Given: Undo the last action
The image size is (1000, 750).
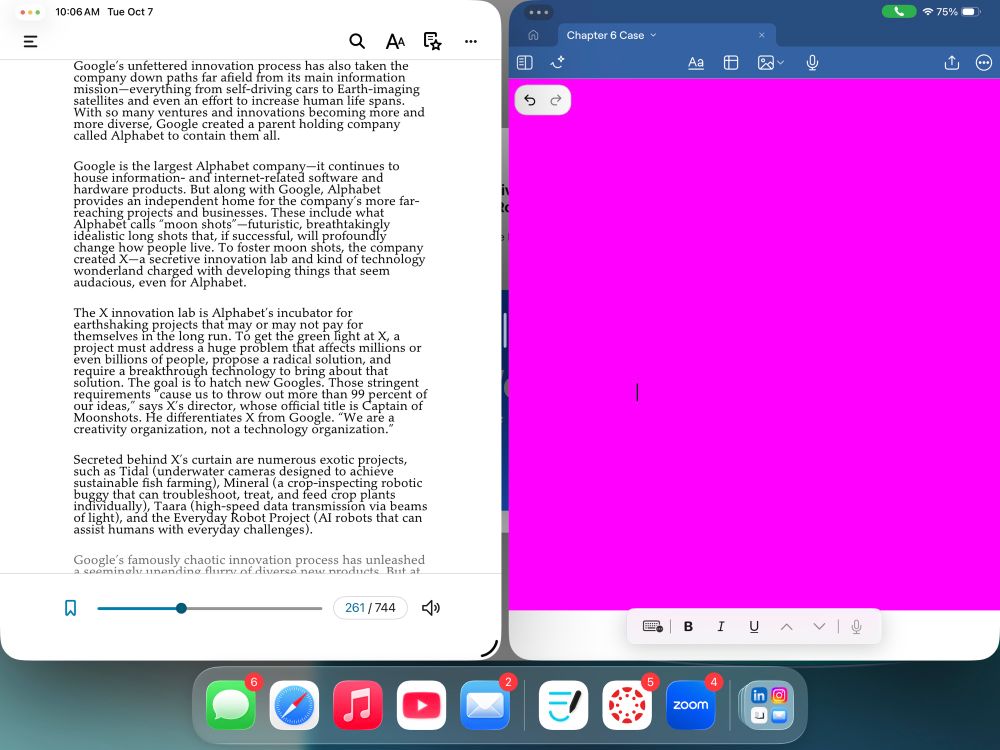Looking at the screenshot, I should (x=529, y=100).
